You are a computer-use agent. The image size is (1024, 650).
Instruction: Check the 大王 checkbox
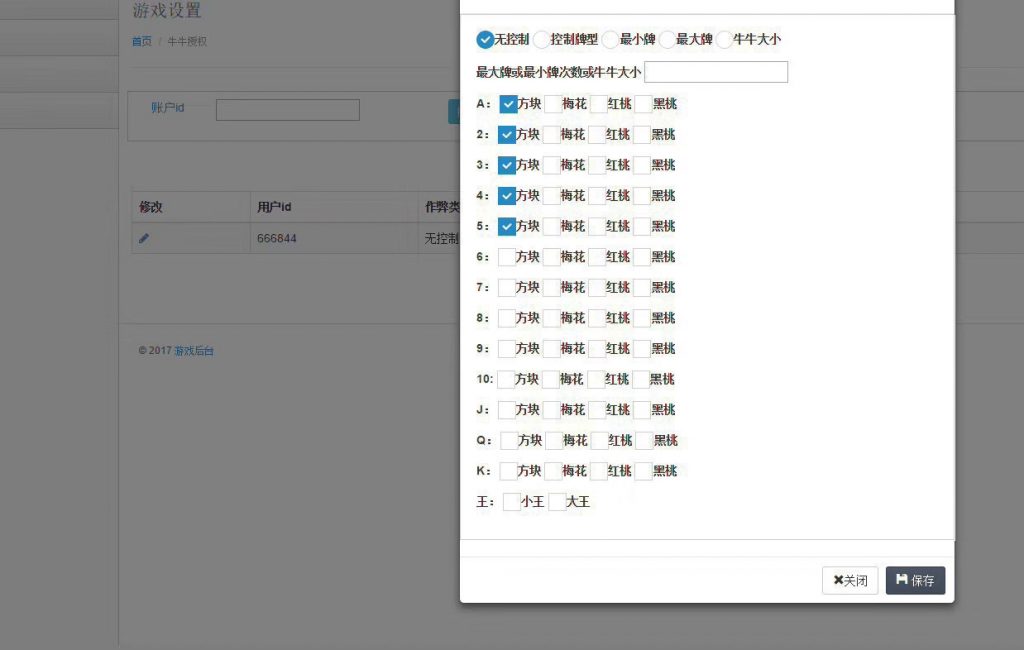pos(556,501)
